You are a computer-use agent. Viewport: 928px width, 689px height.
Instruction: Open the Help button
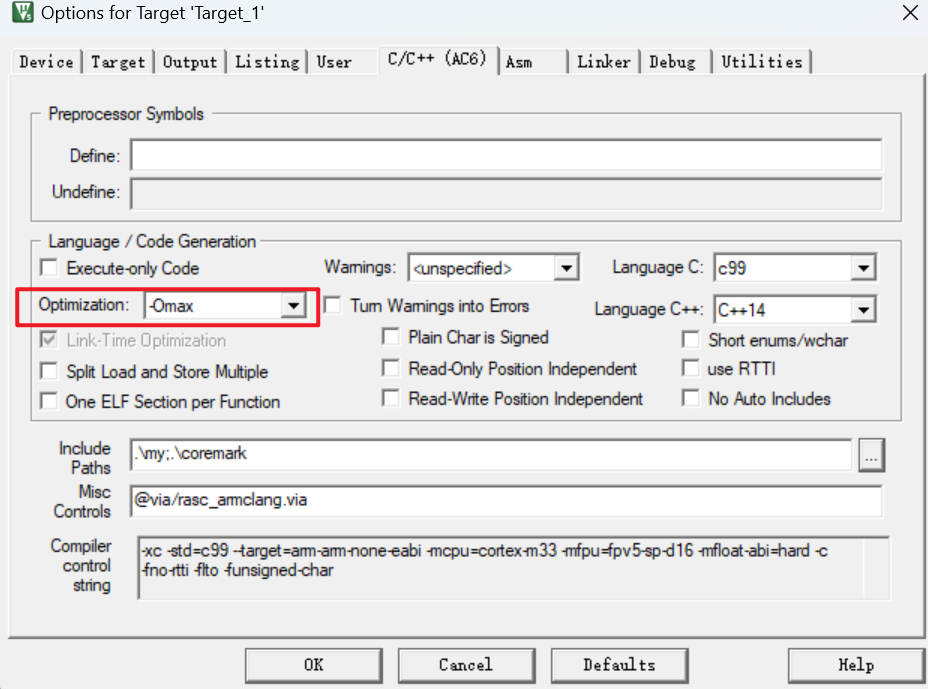(856, 665)
